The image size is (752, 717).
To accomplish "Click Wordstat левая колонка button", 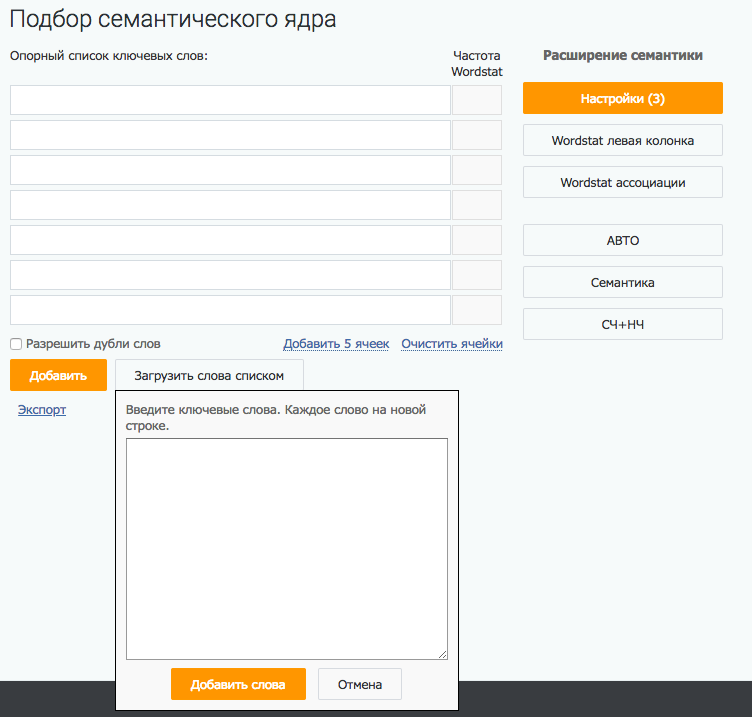I will pos(622,140).
